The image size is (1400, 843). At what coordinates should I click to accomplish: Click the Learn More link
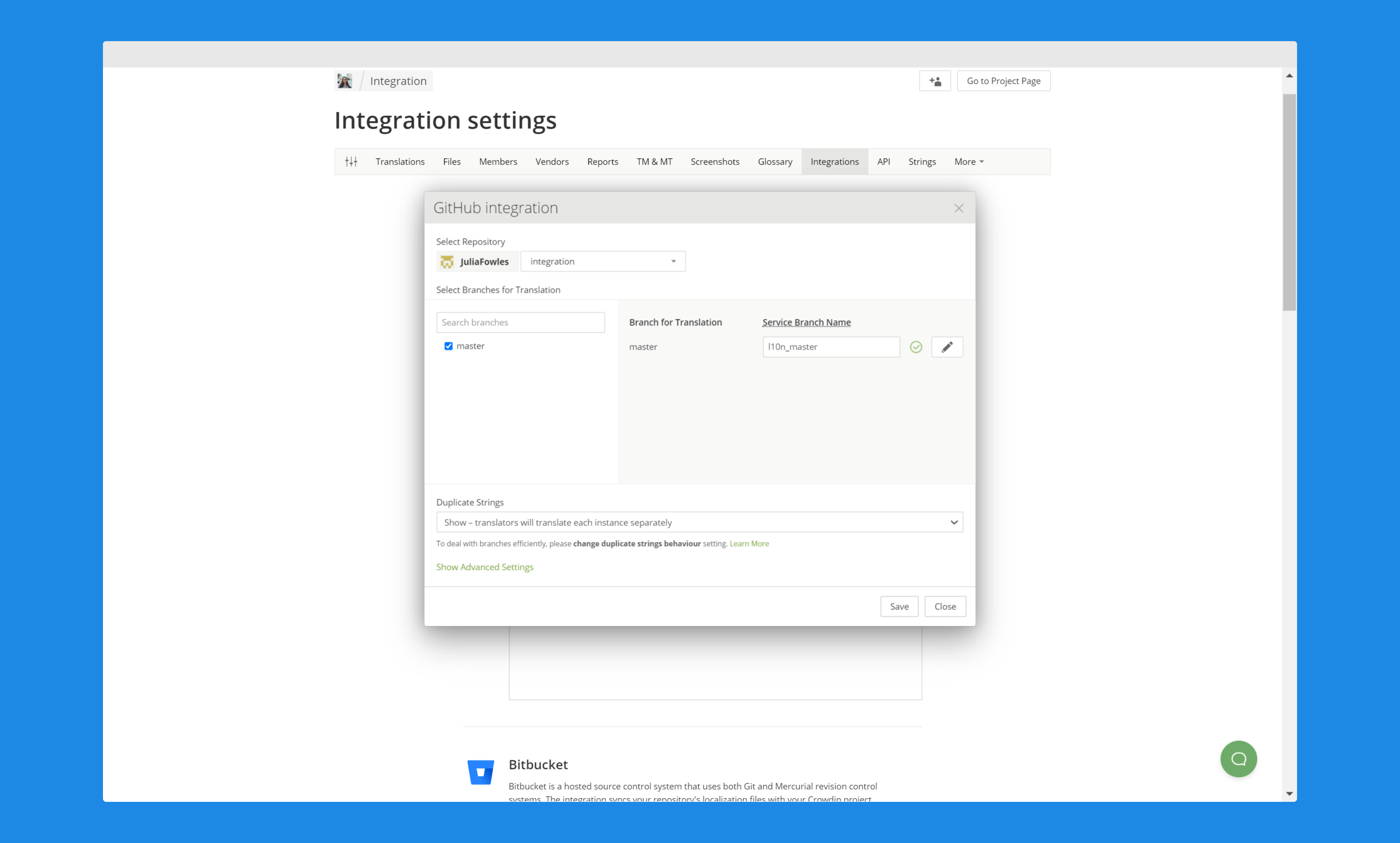pyautogui.click(x=749, y=544)
